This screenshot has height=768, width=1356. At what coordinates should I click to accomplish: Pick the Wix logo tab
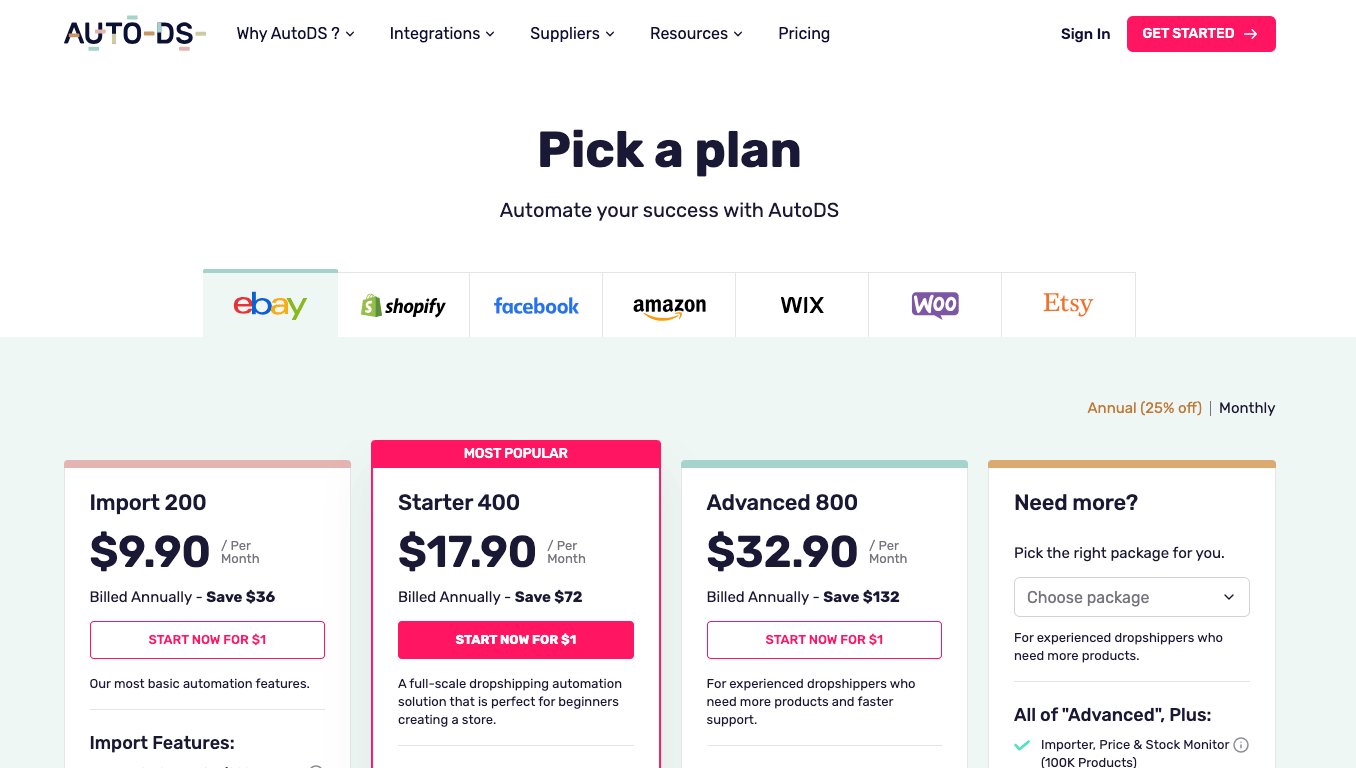point(802,305)
